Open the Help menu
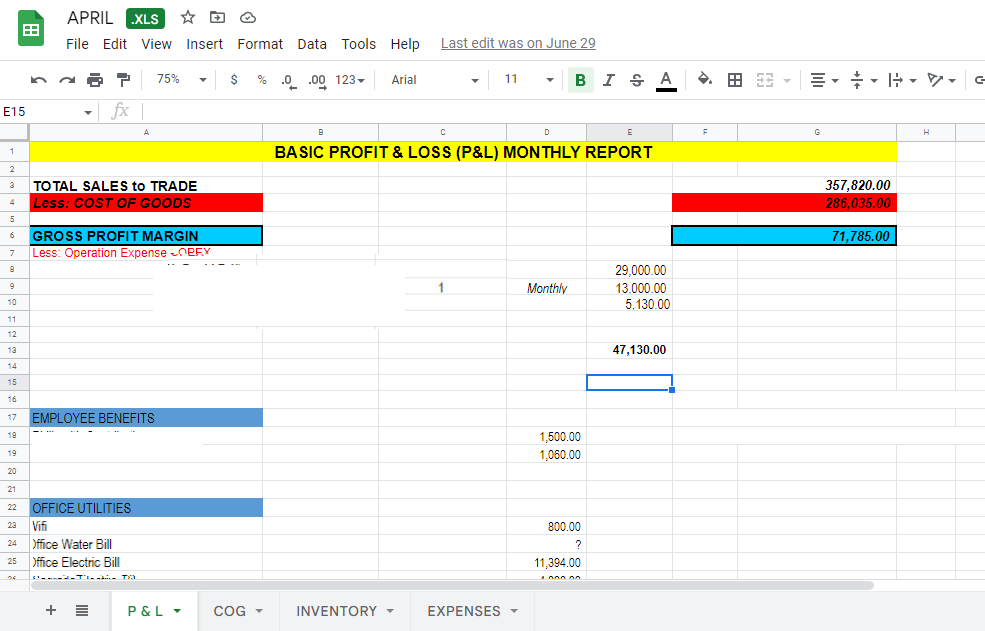Screen dimensions: 985x631 (405, 44)
